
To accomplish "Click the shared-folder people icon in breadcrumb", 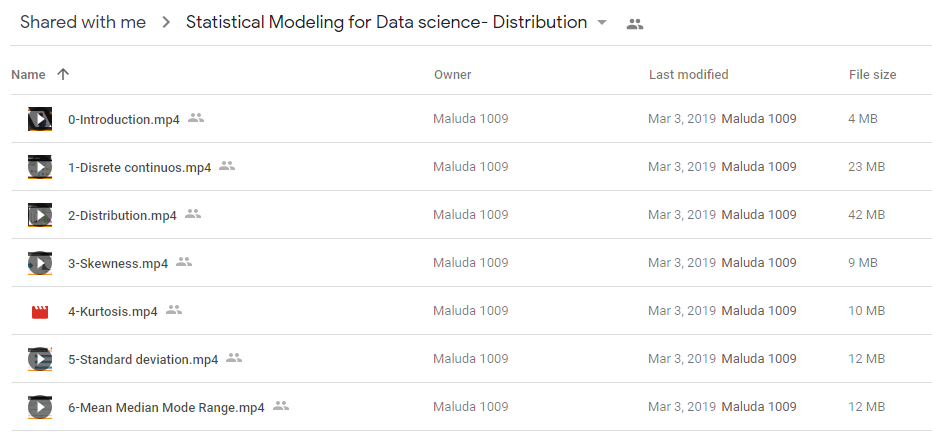I will [635, 24].
